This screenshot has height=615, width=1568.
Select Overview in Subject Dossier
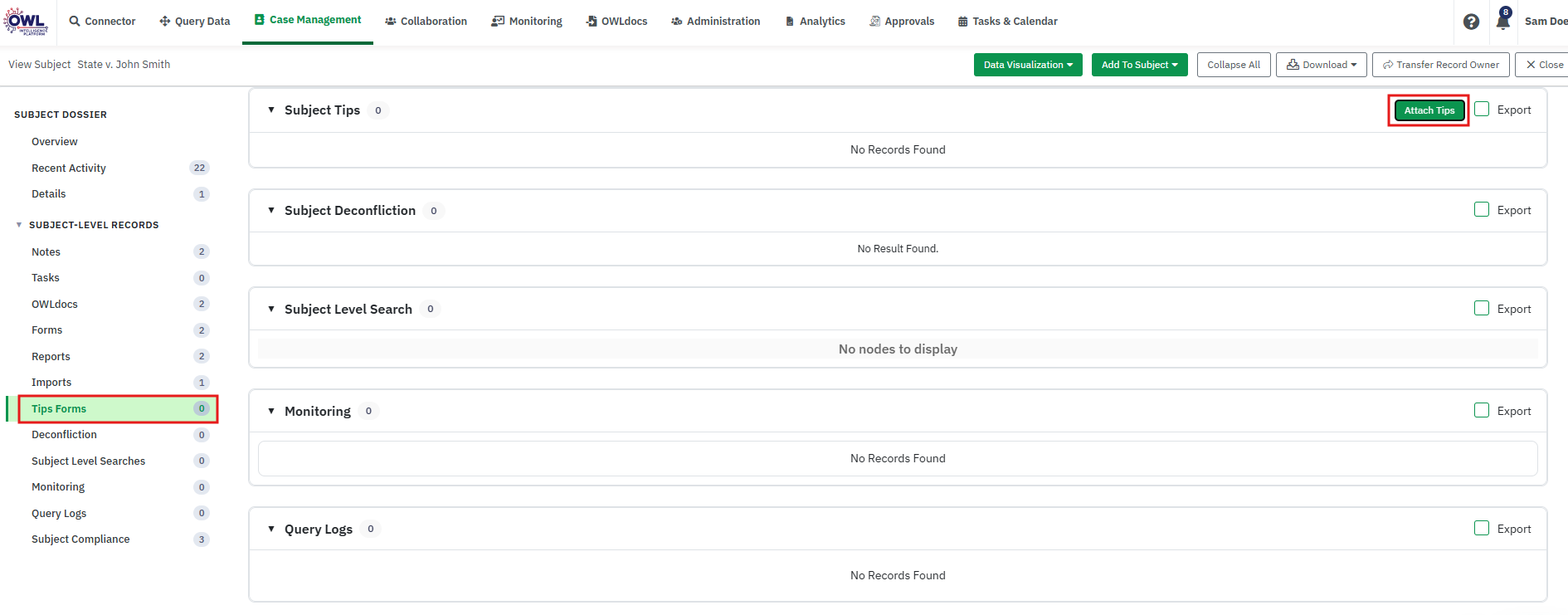[55, 142]
